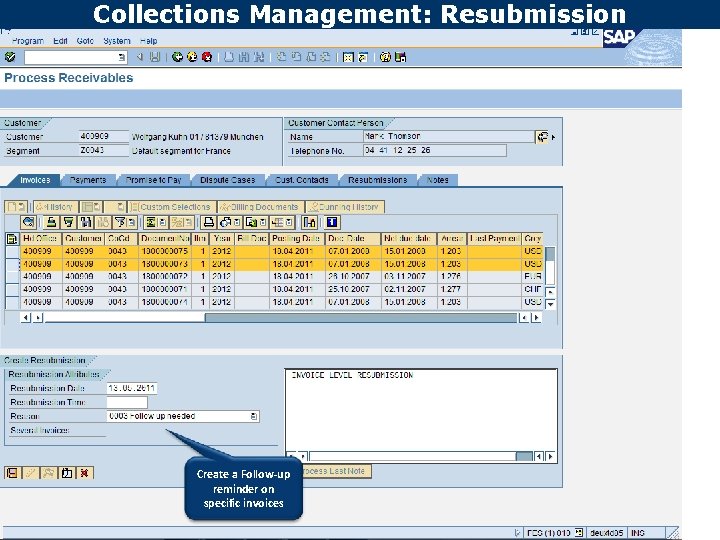This screenshot has height=540, width=720.
Task: Click the Sort Ascending icon
Action: (51, 222)
